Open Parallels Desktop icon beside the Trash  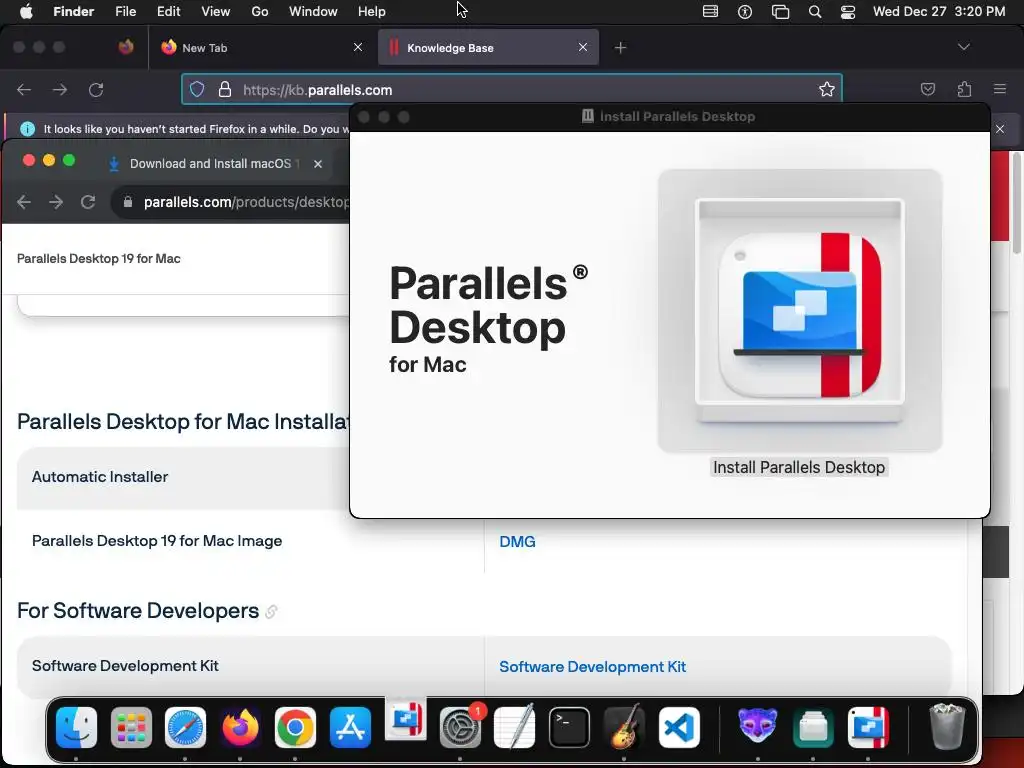[868, 728]
